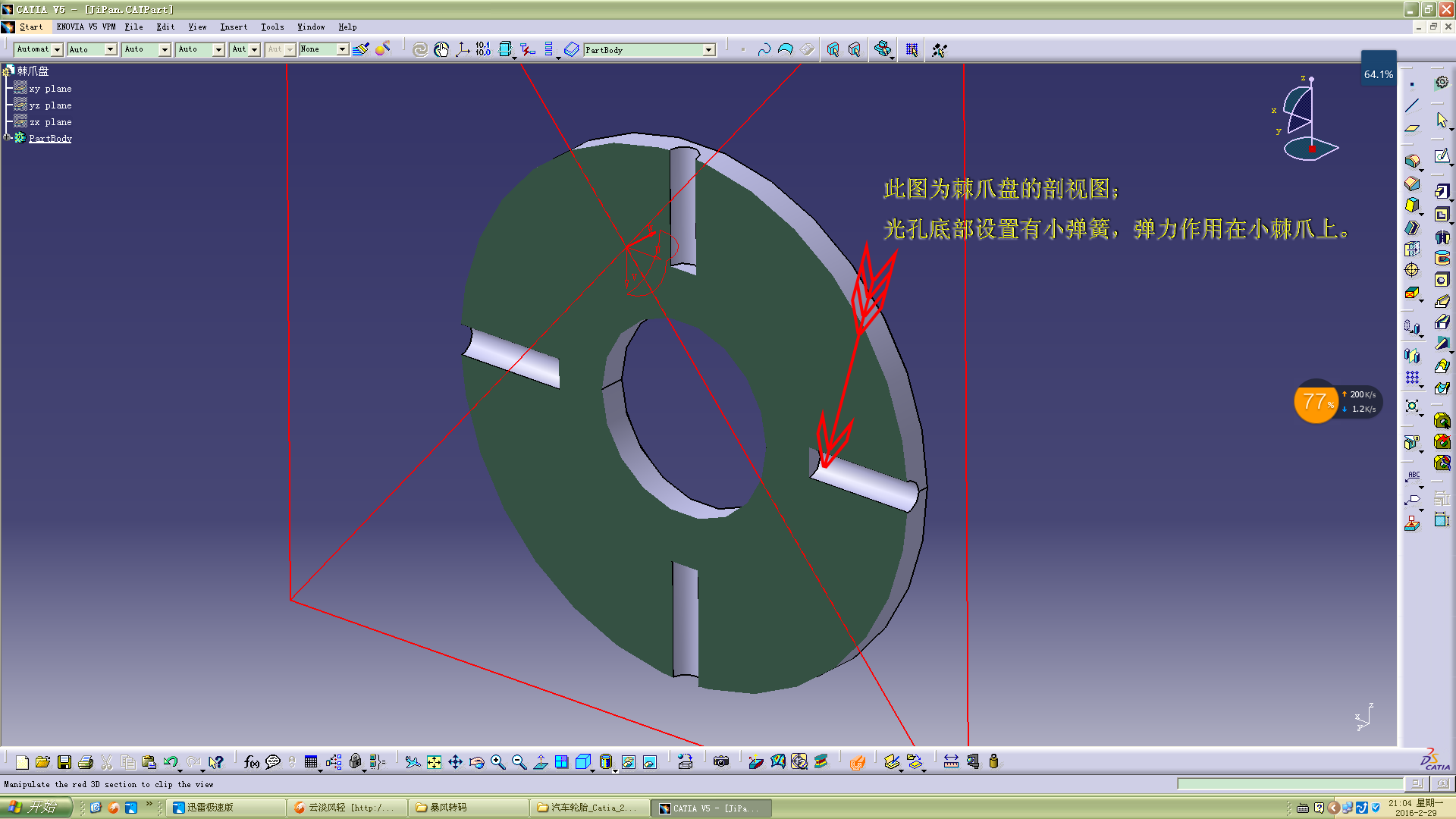Select the PartBody node in the tree
The image size is (1456, 819).
(x=50, y=138)
